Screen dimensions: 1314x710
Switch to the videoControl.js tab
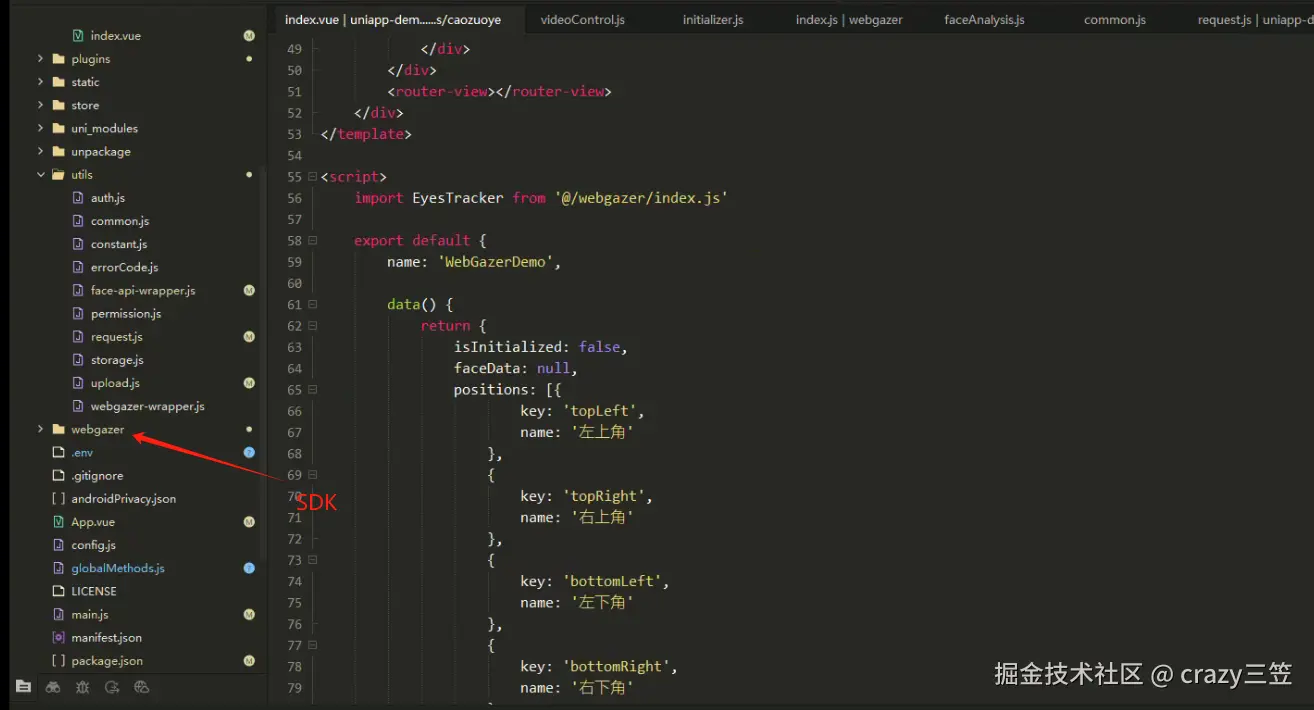582,20
